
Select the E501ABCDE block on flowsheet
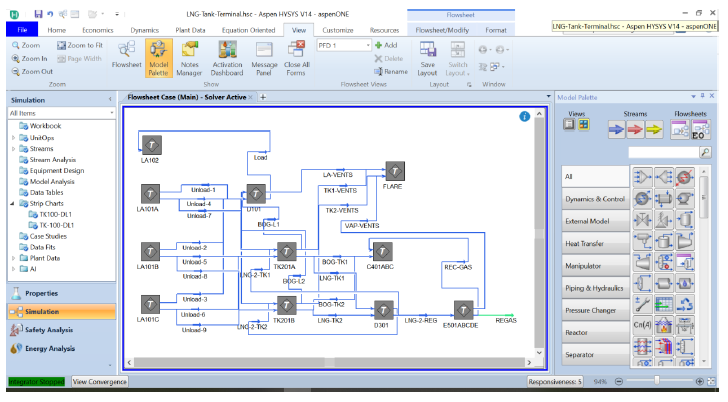click(463, 310)
